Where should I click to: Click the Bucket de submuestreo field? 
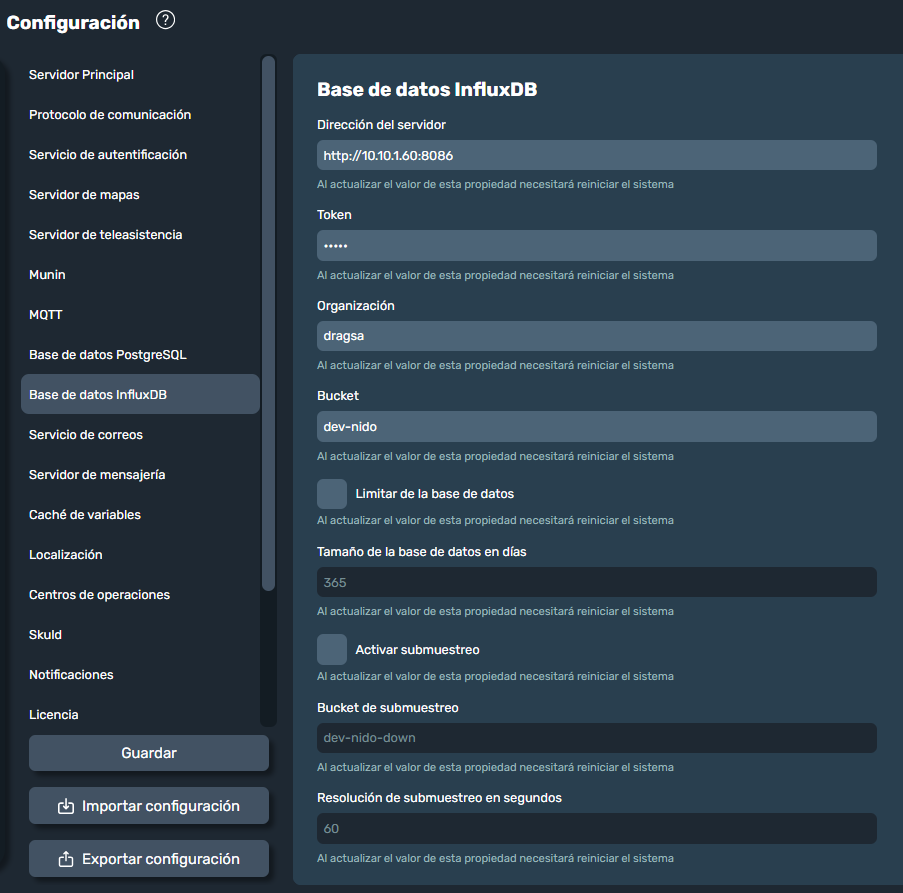coord(597,738)
